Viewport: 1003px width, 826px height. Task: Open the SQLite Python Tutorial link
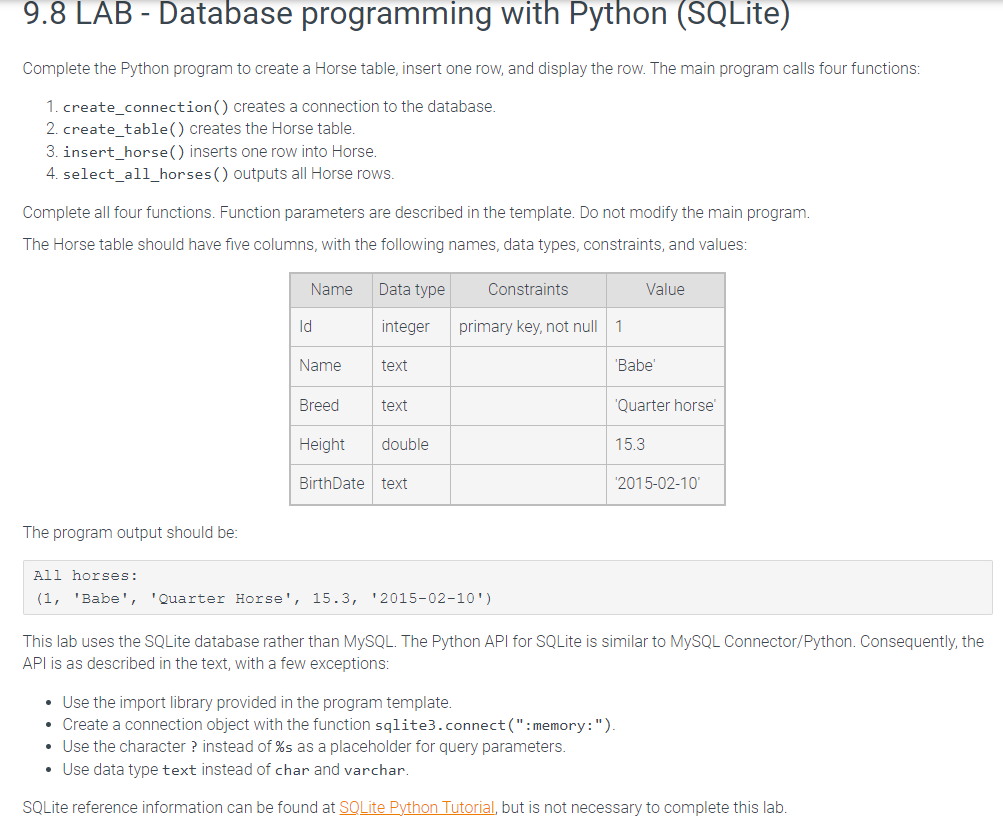[416, 807]
